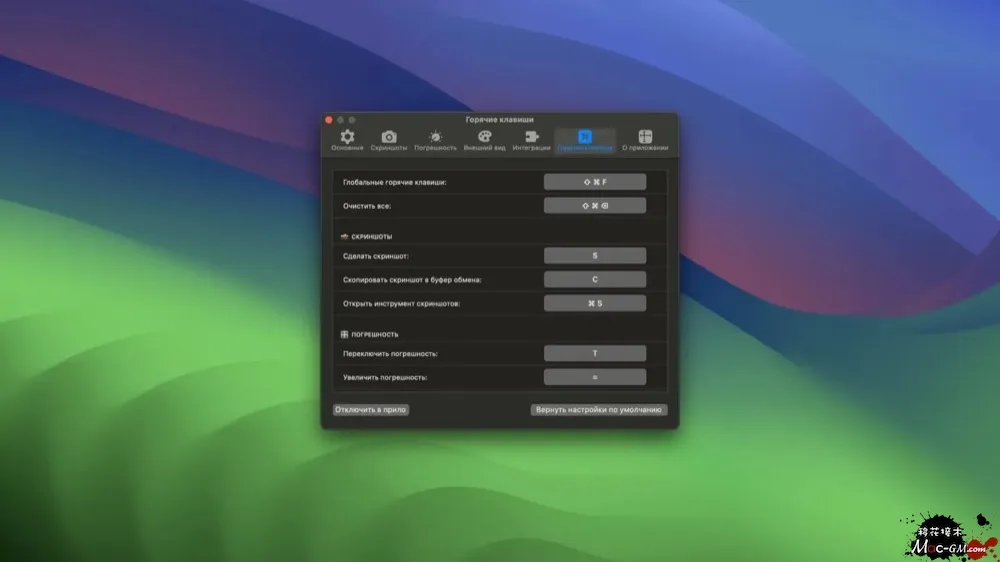This screenshot has width=1000, height=562.
Task: Click the Открыть инструмент скриншотов label
Action: tap(401, 304)
